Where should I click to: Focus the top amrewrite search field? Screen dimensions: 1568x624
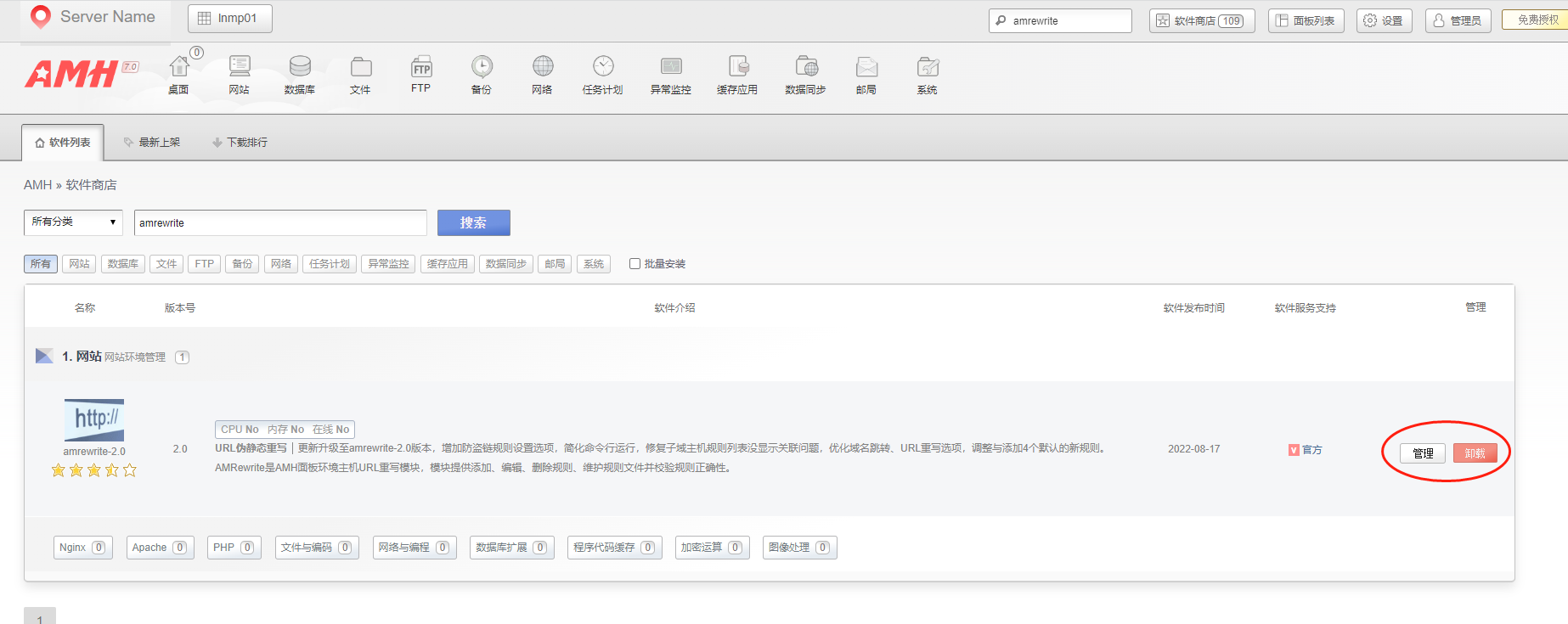(x=1060, y=20)
